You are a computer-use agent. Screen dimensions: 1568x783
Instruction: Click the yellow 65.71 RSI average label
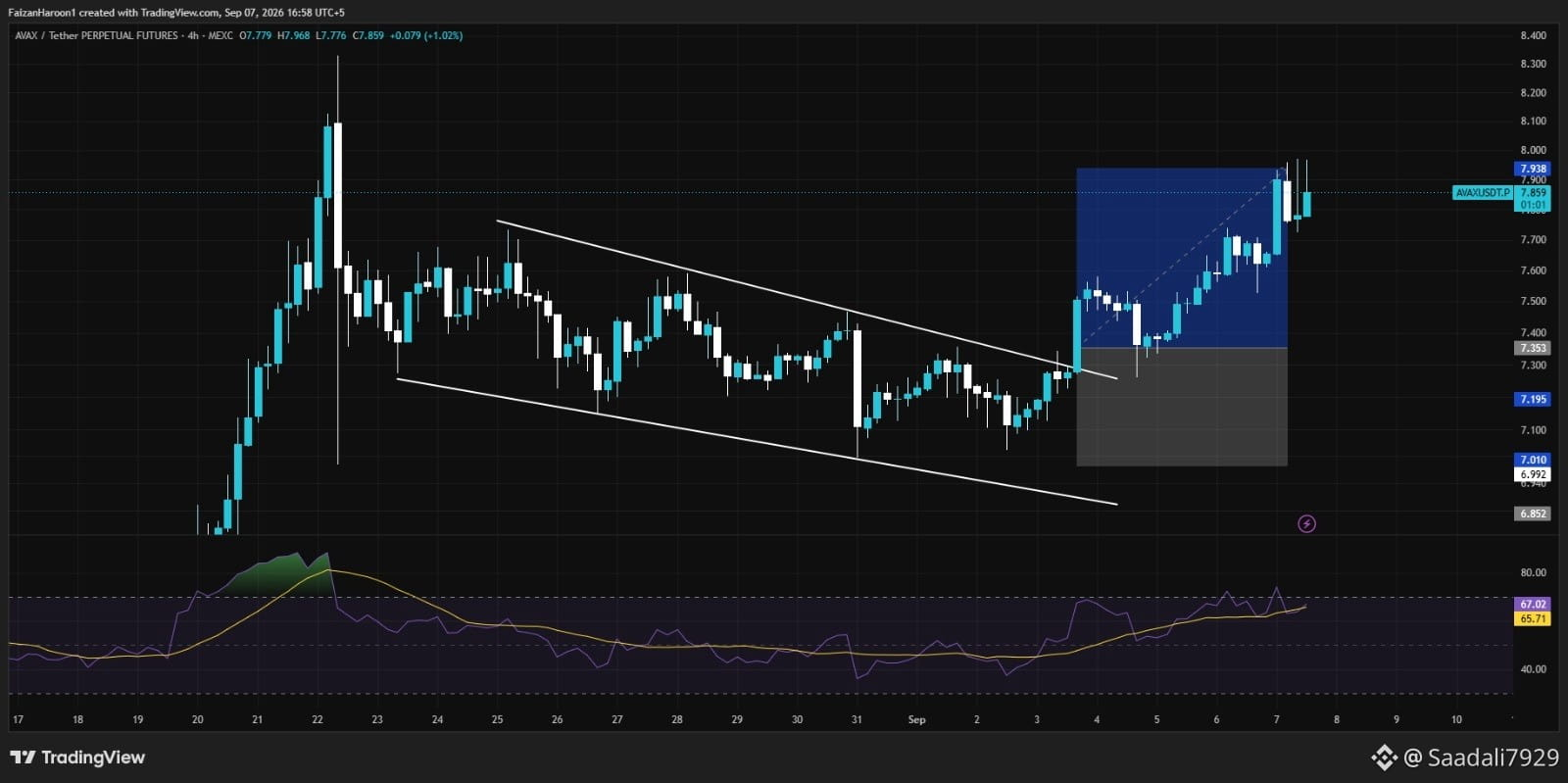tap(1533, 618)
